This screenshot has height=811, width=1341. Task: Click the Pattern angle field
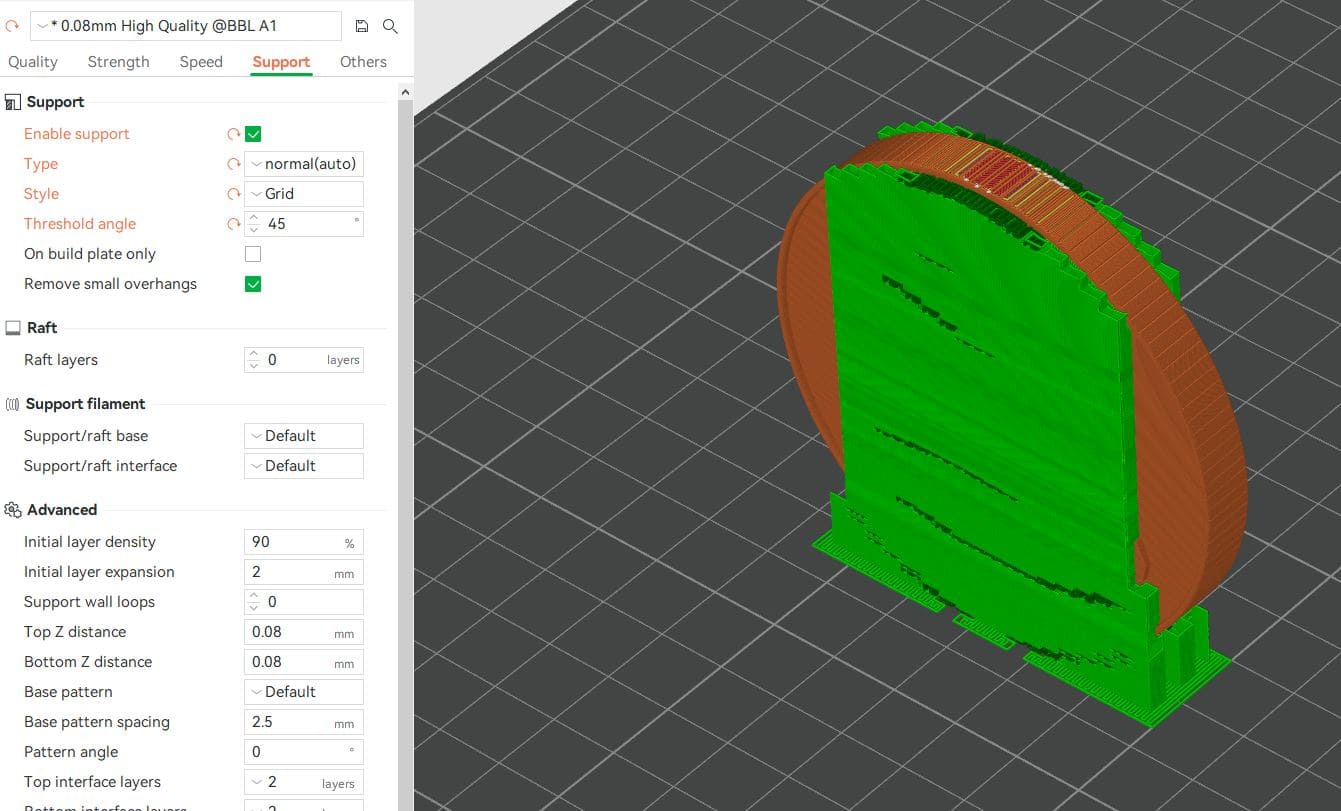coord(304,752)
